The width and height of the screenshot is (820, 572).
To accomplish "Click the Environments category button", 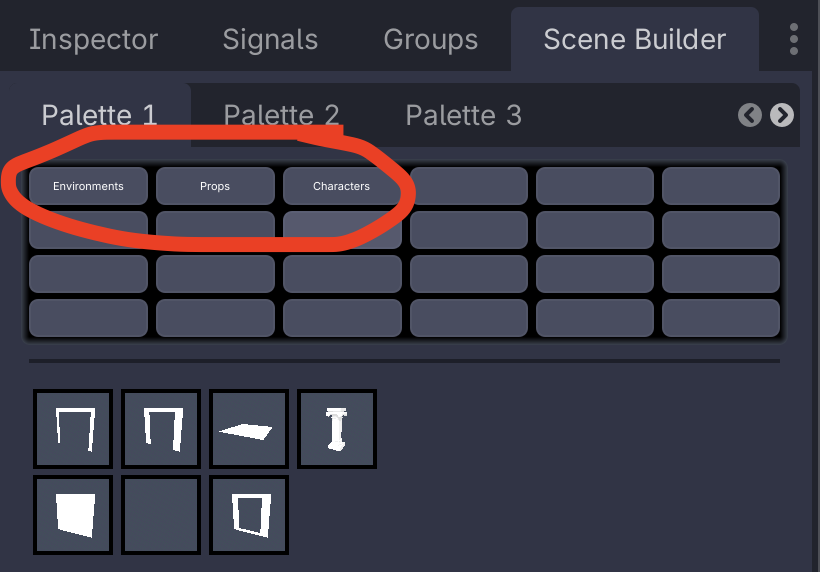I will click(88, 186).
